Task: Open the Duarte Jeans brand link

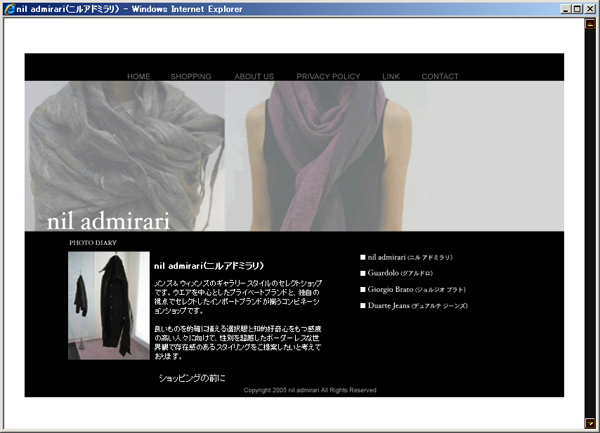Action: [x=417, y=306]
